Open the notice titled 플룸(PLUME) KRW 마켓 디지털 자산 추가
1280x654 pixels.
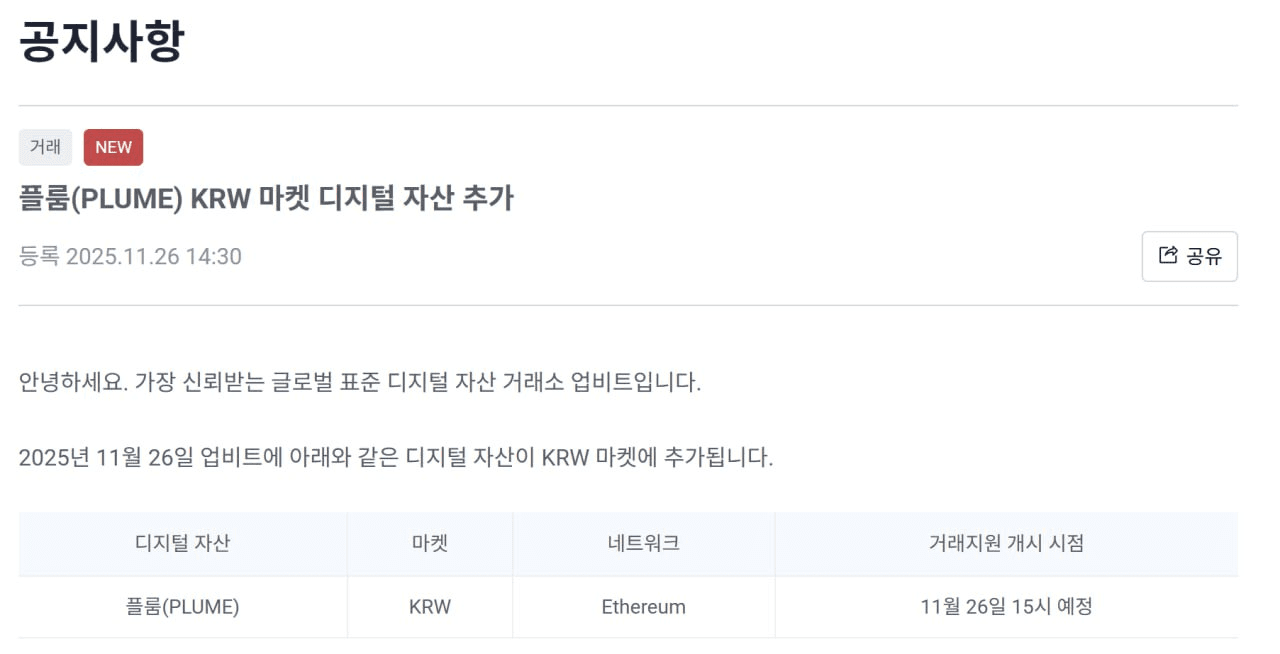tap(266, 198)
